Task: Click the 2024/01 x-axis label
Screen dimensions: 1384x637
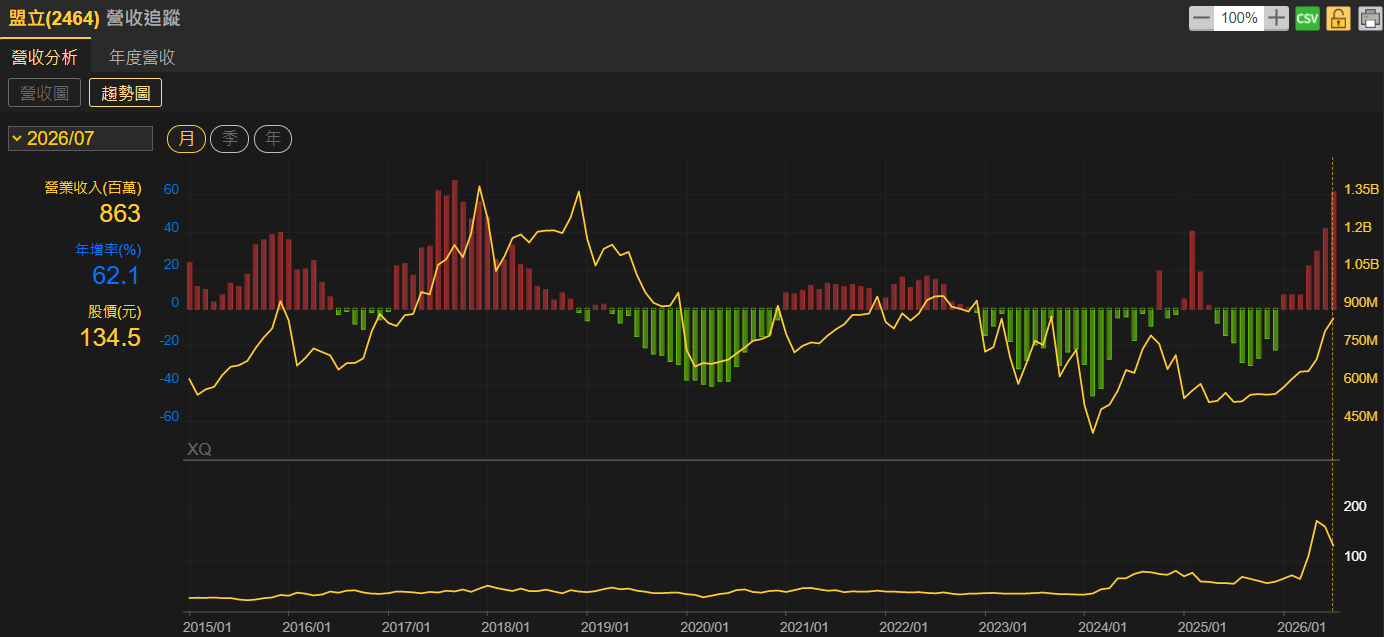Action: tap(1103, 627)
